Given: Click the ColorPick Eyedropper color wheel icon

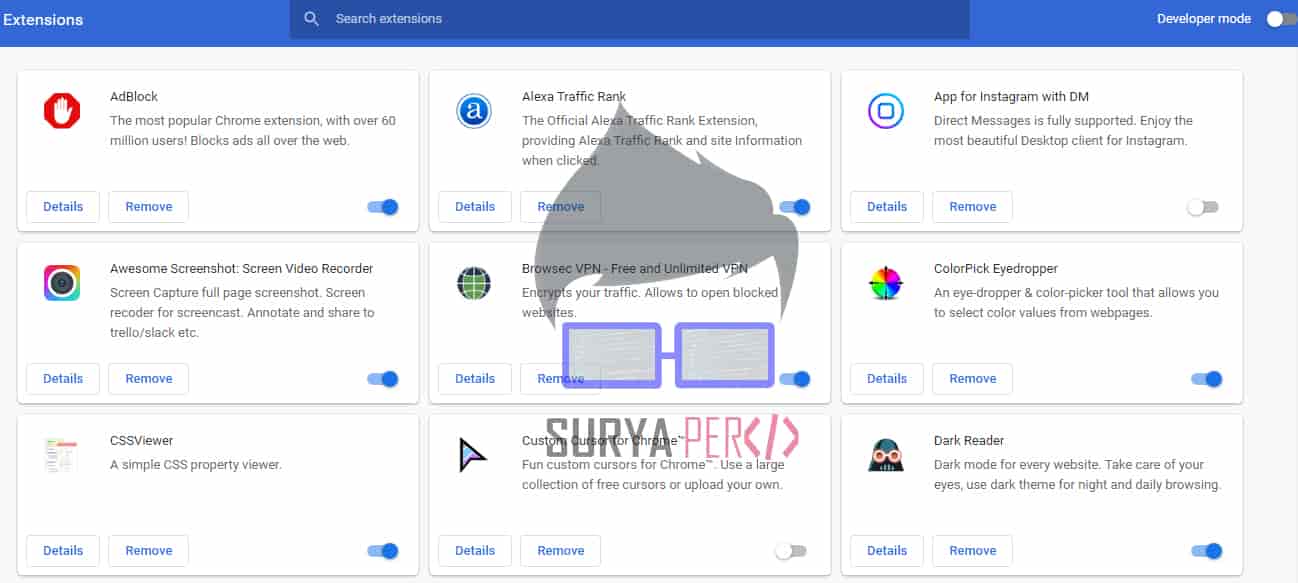Looking at the screenshot, I should point(886,283).
